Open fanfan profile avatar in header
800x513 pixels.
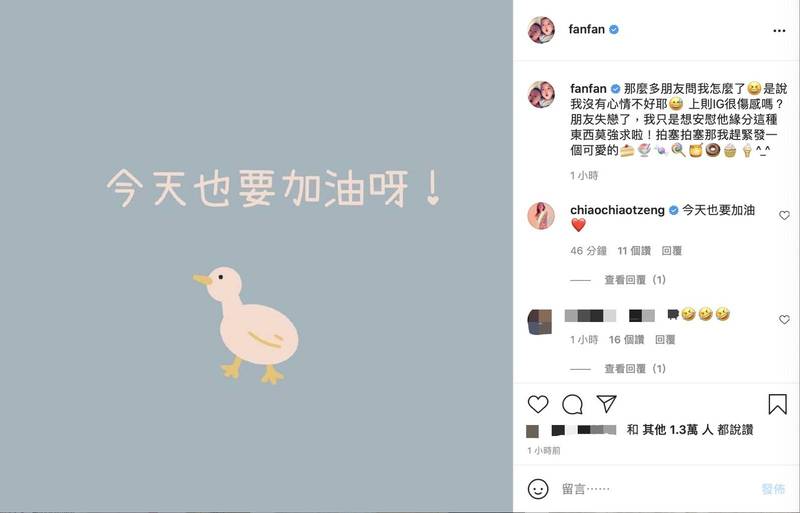coord(541,30)
